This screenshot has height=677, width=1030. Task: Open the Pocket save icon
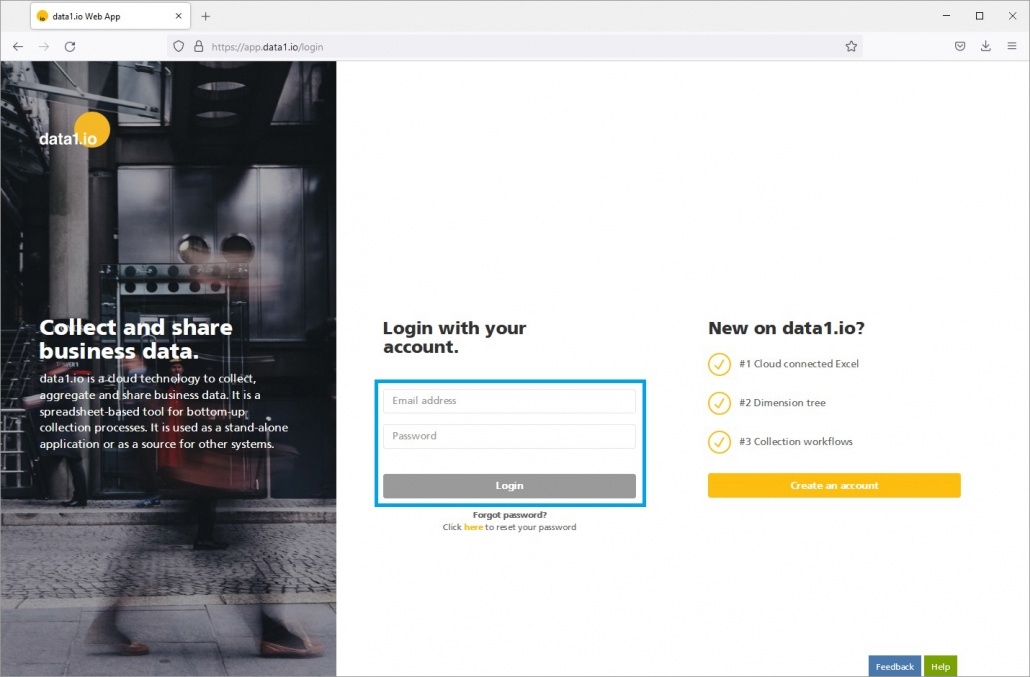pos(960,46)
